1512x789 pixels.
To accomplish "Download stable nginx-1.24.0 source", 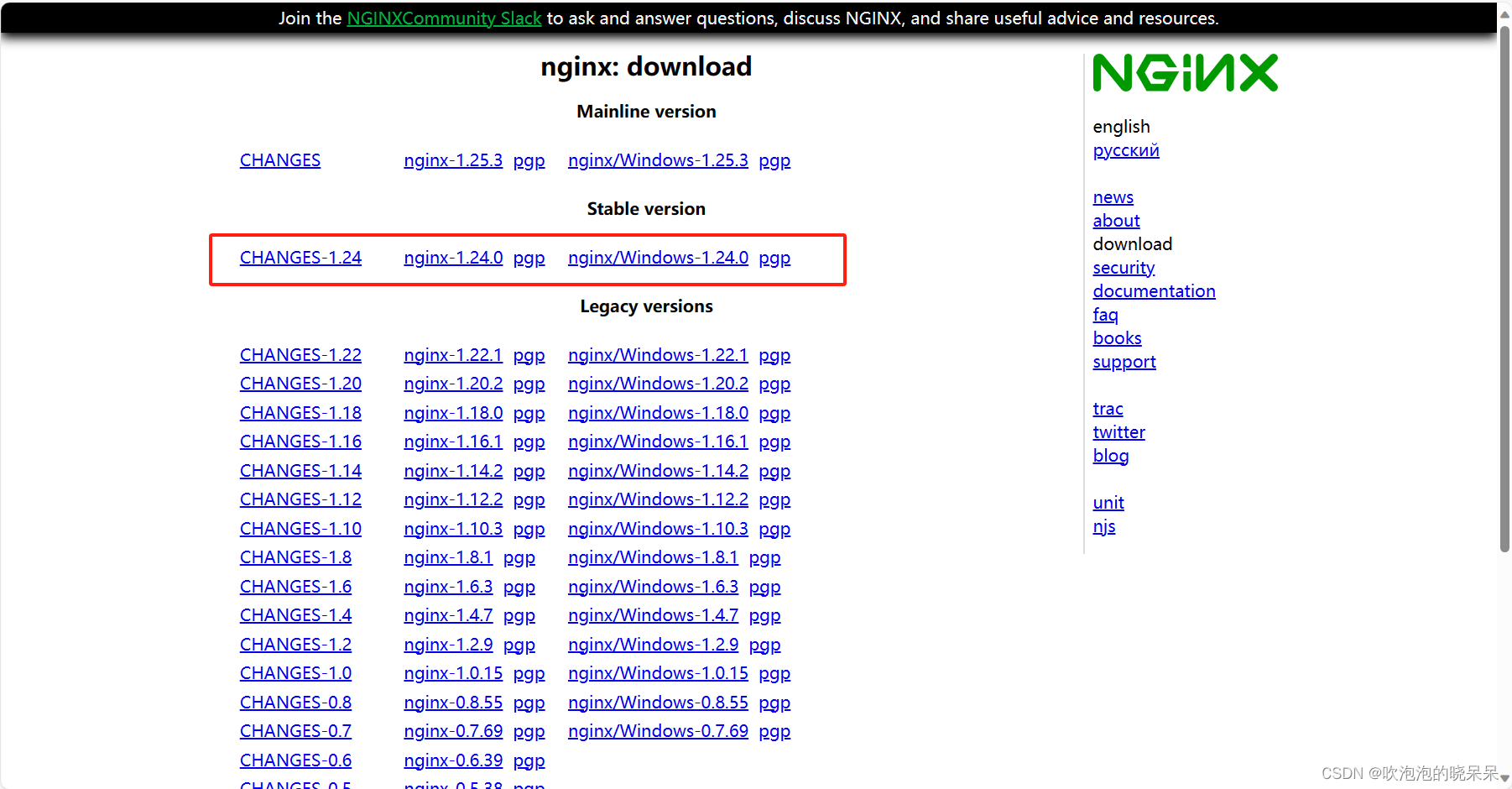I will click(x=452, y=258).
